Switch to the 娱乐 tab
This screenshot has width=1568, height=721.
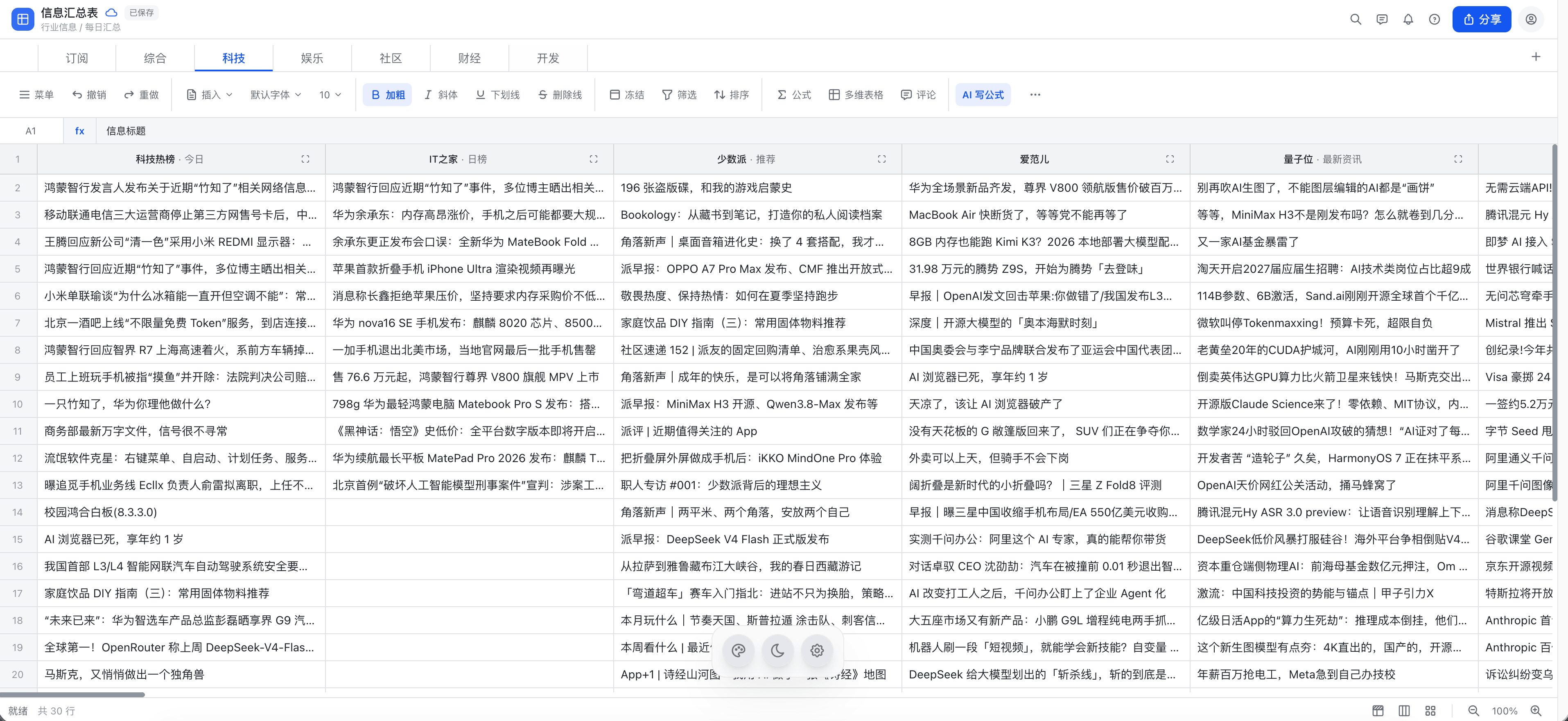click(312, 58)
